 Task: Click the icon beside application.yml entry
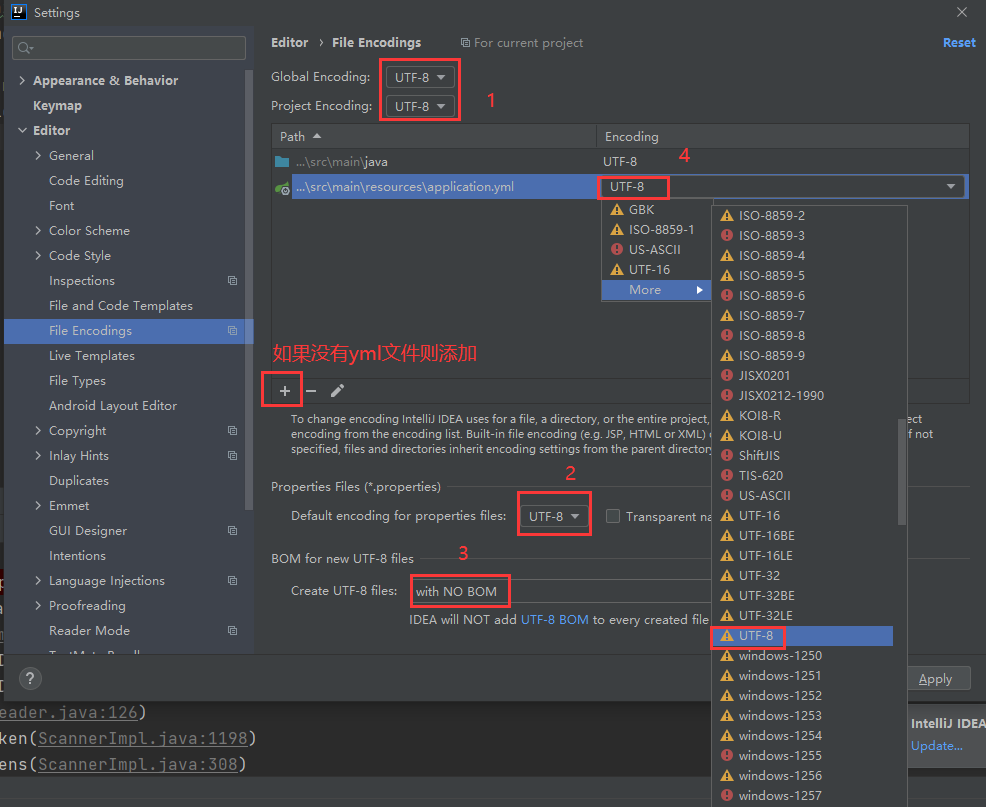(281, 187)
